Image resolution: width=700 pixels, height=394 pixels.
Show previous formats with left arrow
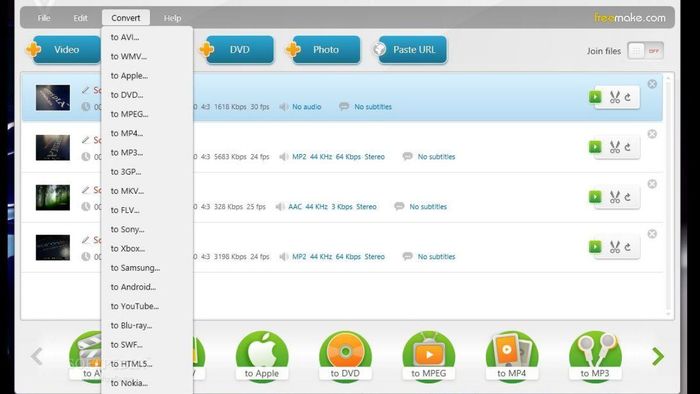[37, 356]
